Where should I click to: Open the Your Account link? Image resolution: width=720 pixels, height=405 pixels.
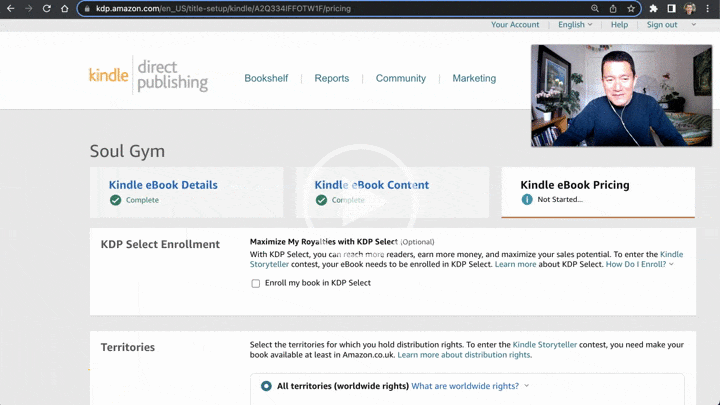(515, 25)
